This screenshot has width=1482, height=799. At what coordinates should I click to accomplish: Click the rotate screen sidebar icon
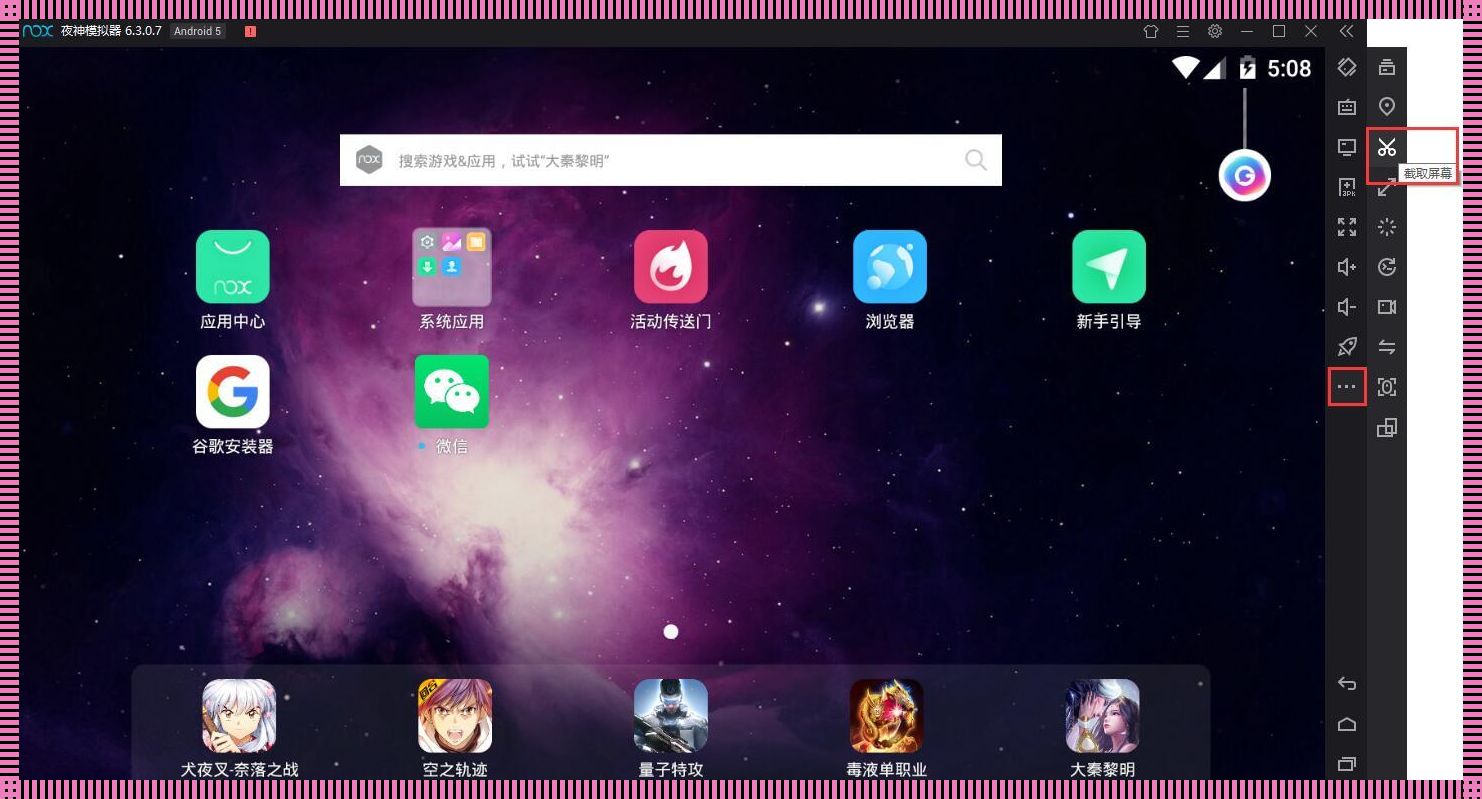1347,67
